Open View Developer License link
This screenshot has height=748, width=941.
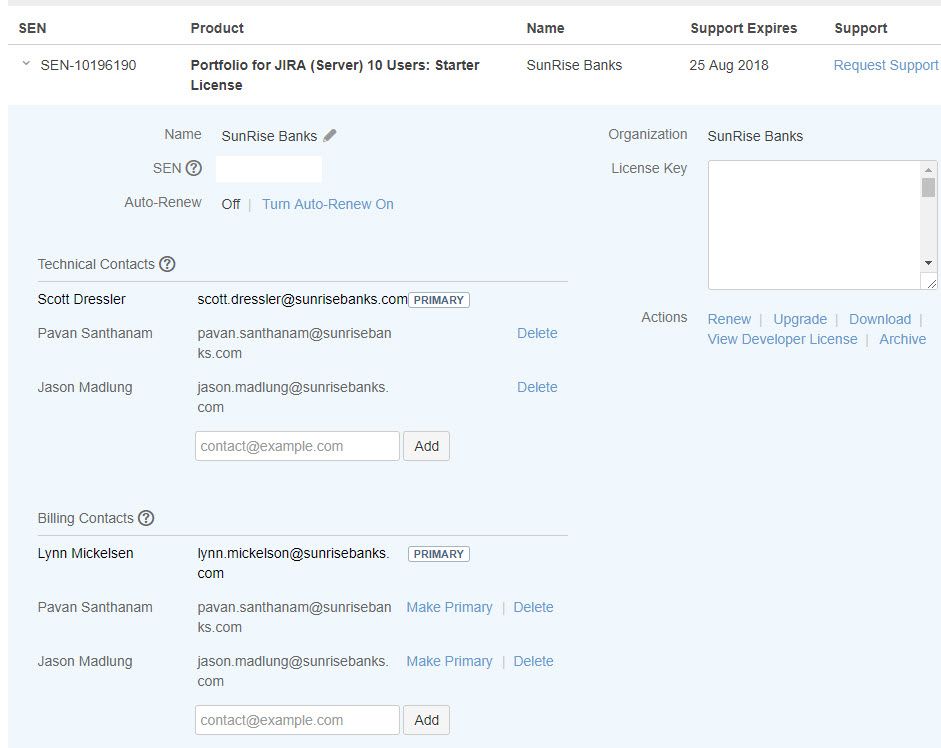pyautogui.click(x=783, y=339)
